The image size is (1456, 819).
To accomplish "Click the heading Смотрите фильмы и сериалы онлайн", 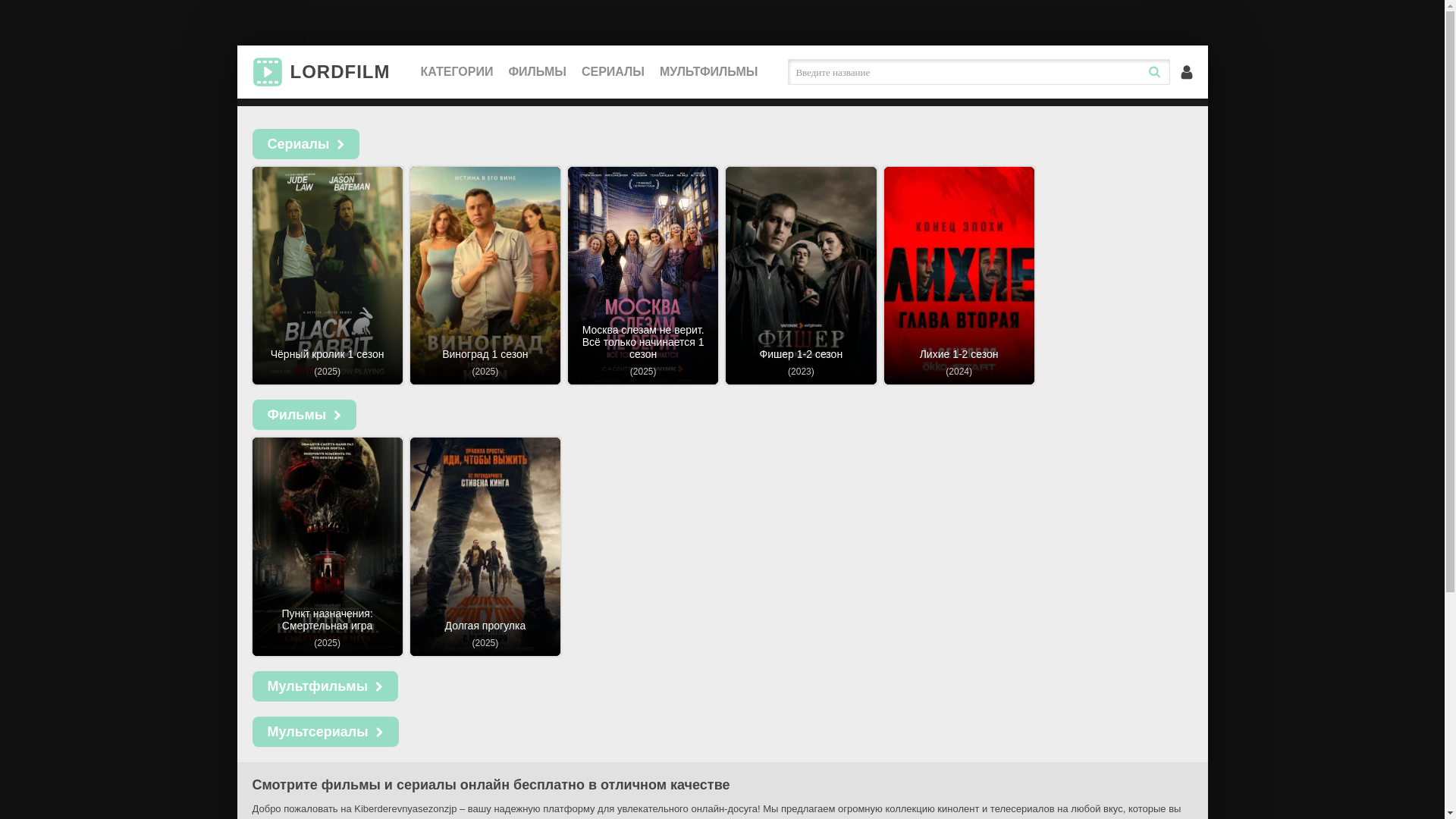I will click(491, 785).
